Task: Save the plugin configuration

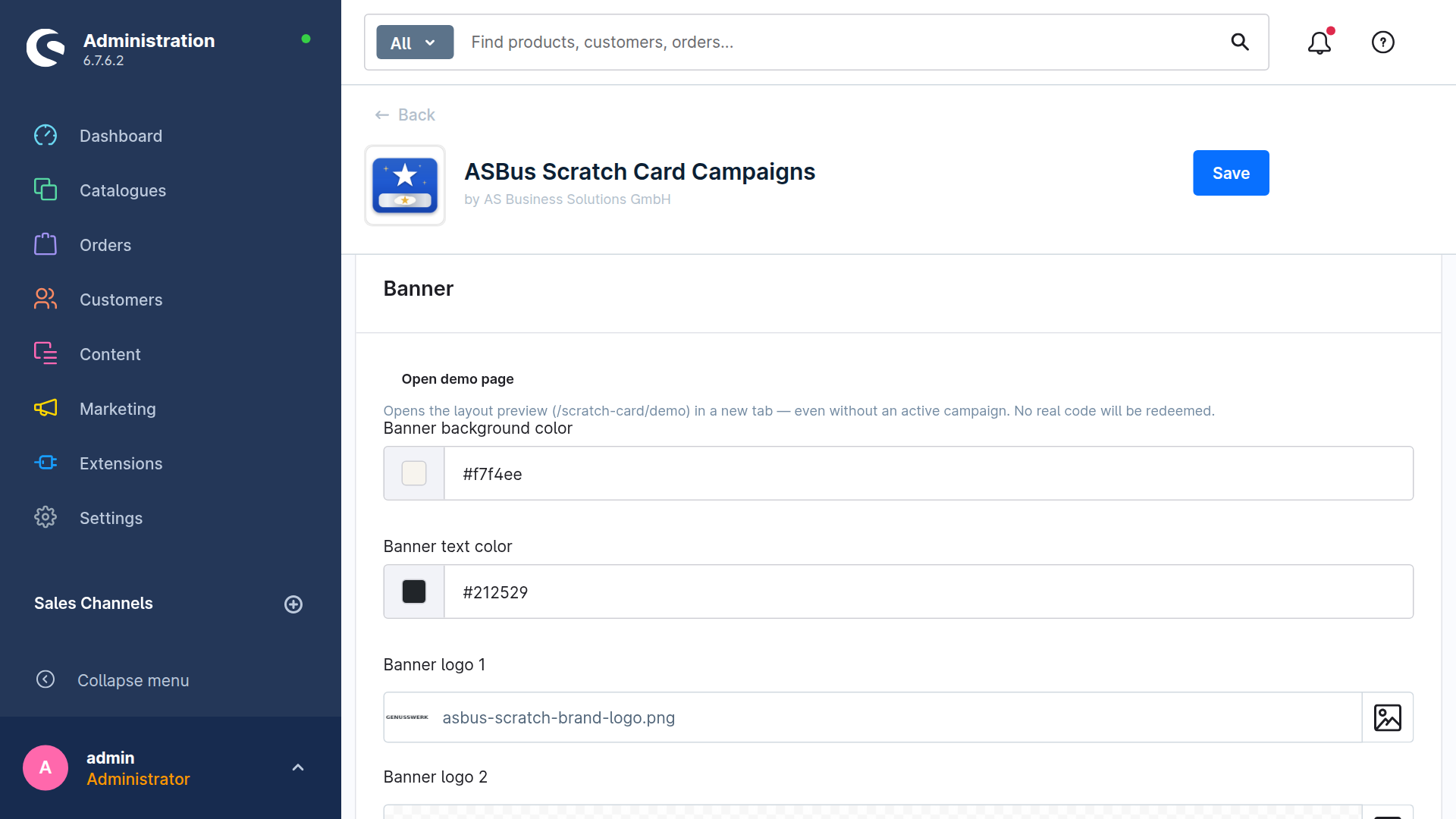Action: coord(1231,173)
